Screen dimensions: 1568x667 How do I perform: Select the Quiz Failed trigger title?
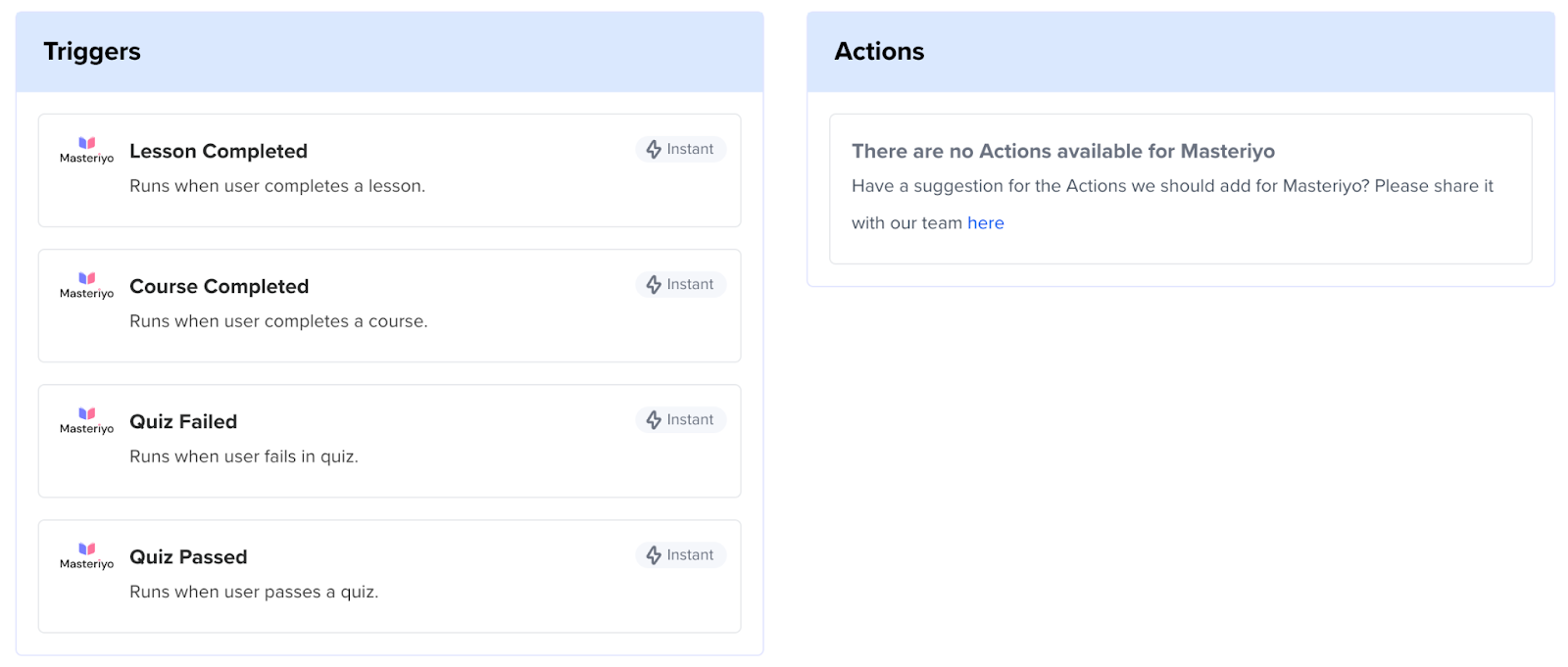183,421
